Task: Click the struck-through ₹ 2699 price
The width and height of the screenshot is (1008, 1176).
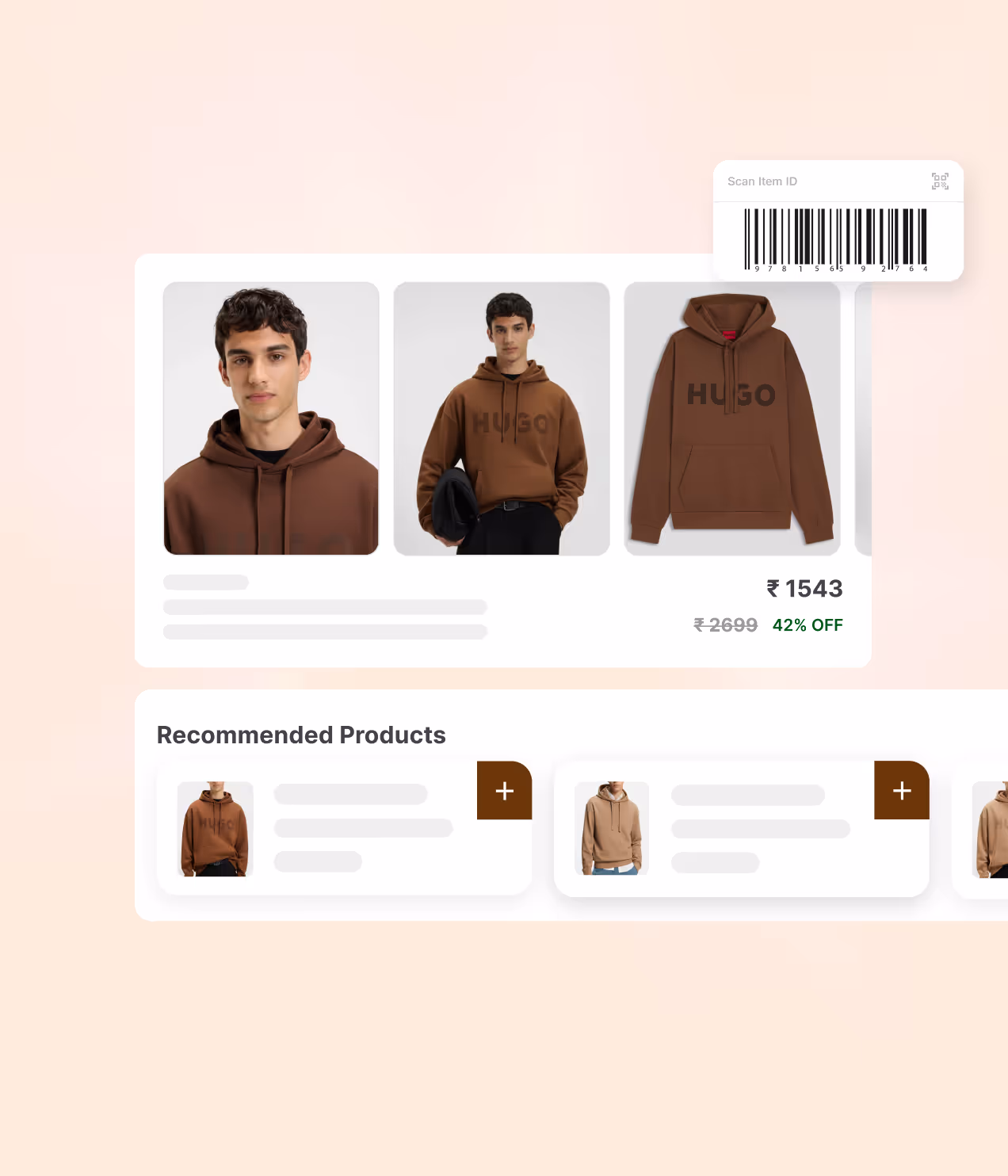Action: pos(726,625)
